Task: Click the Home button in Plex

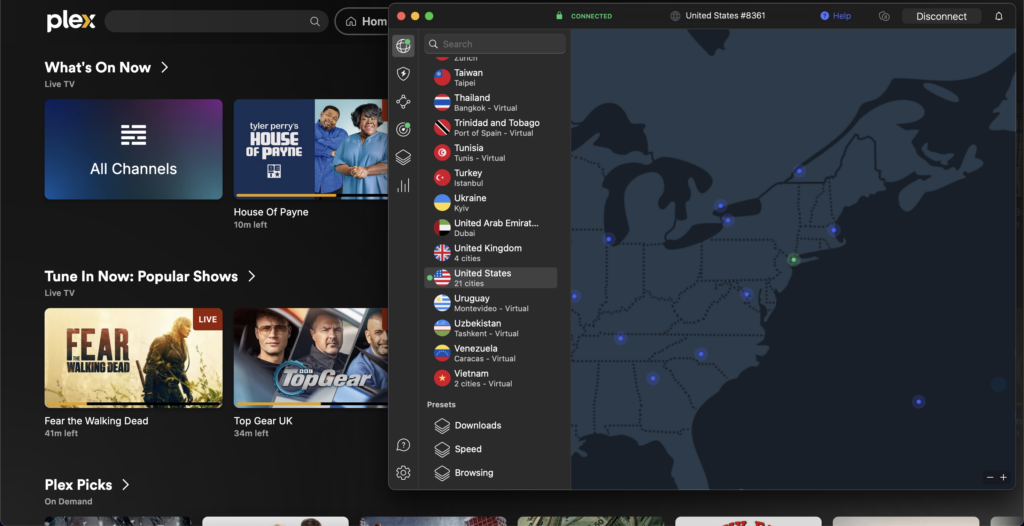Action: point(362,22)
